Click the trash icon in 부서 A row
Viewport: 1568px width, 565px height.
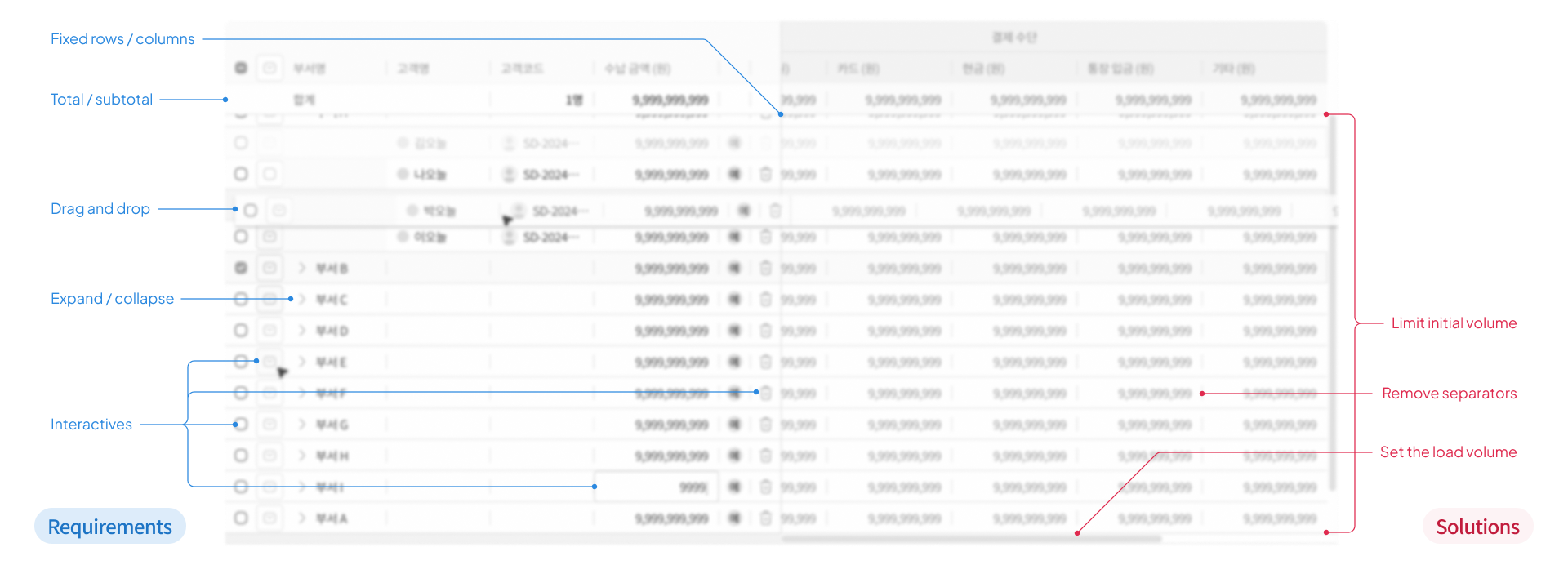point(765,518)
